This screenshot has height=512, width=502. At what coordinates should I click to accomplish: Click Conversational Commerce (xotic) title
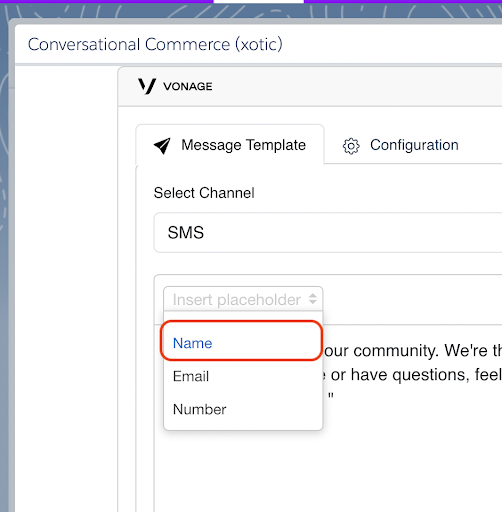155,44
